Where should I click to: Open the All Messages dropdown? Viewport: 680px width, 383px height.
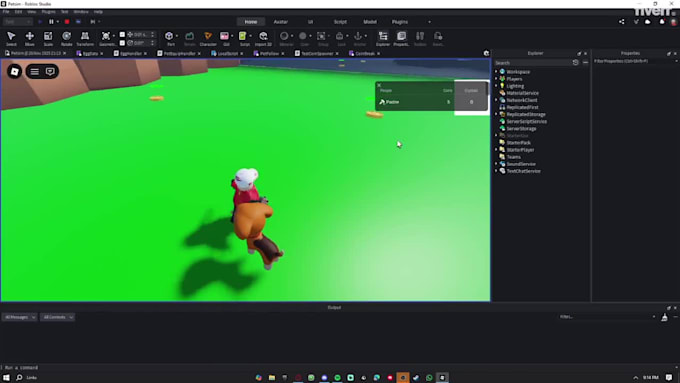pos(20,317)
